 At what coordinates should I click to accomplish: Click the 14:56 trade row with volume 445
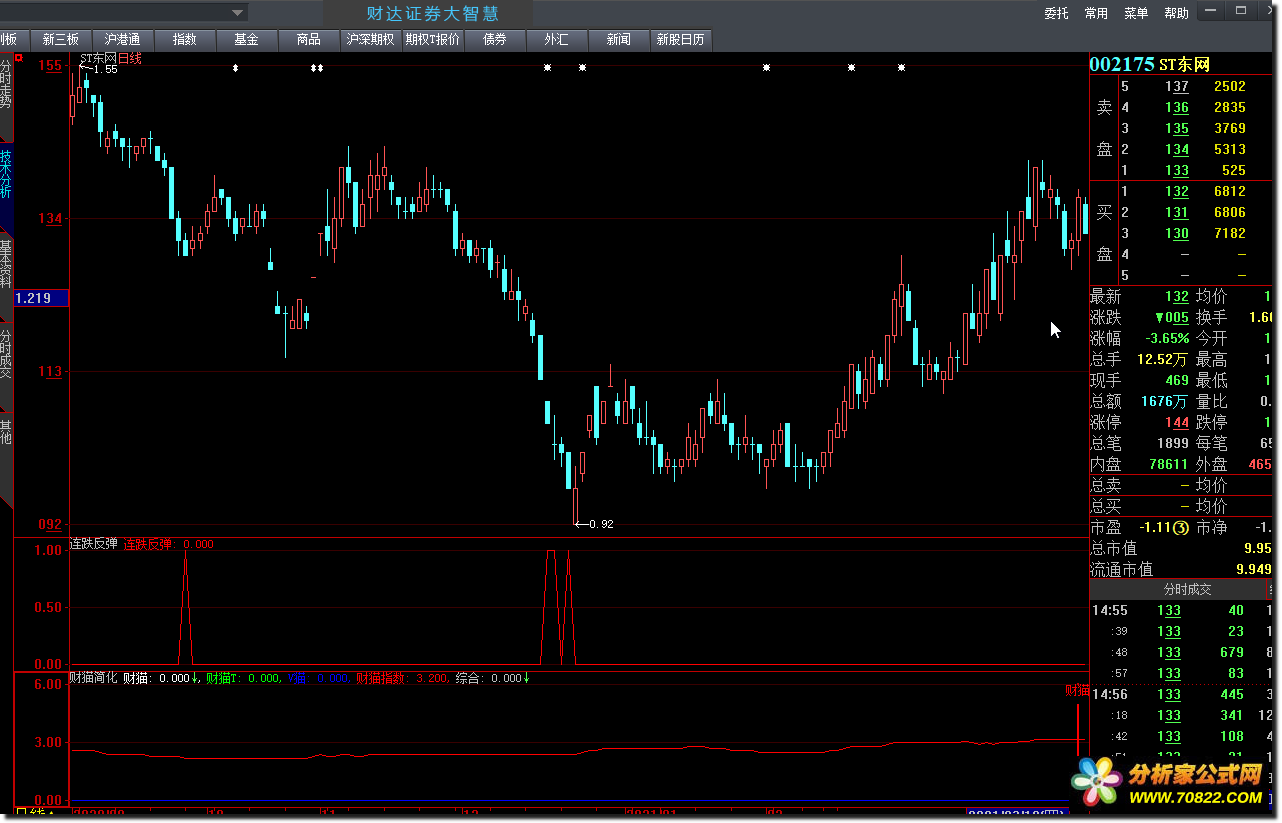click(x=1181, y=695)
